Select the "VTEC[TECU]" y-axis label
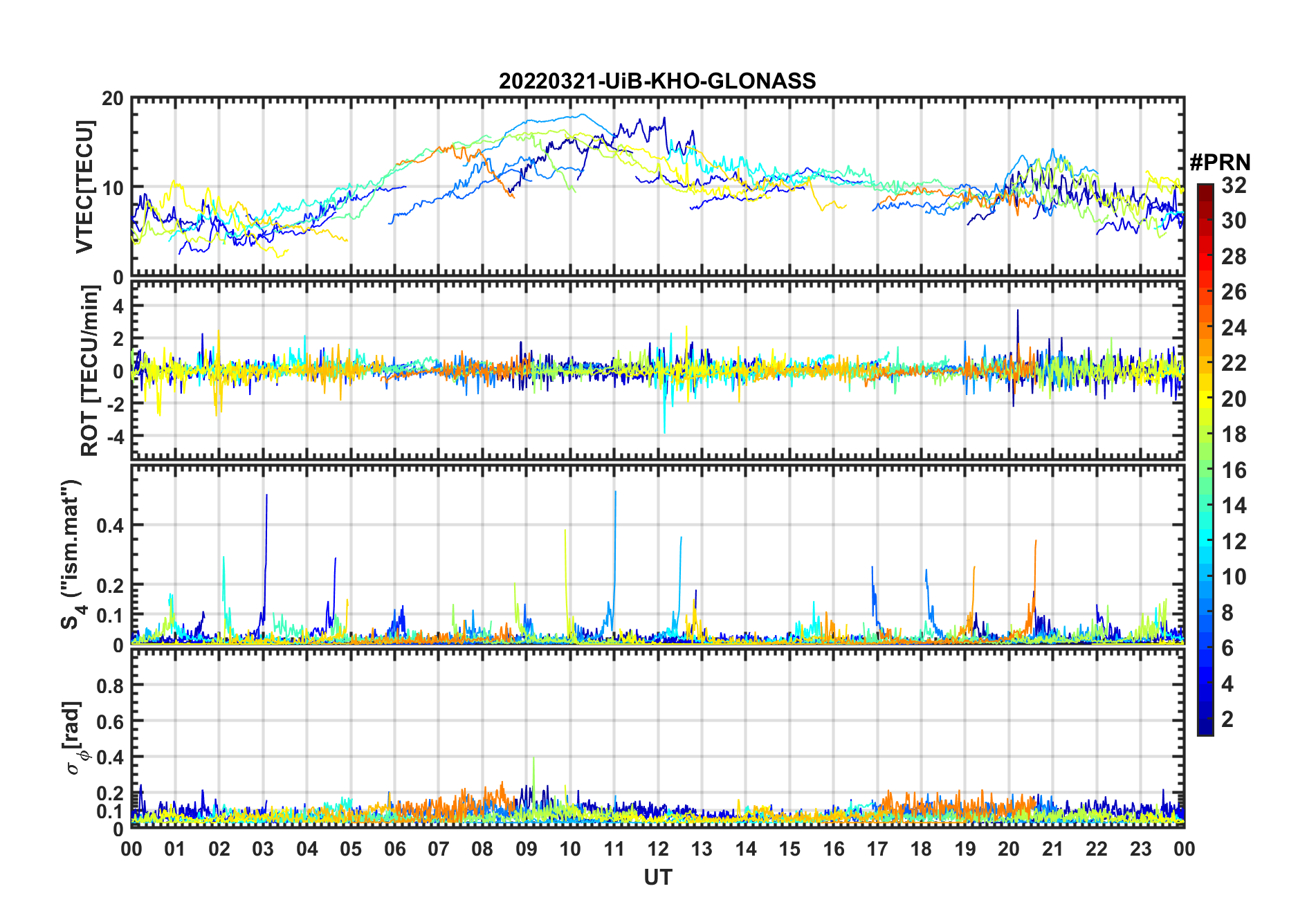 click(x=84, y=187)
